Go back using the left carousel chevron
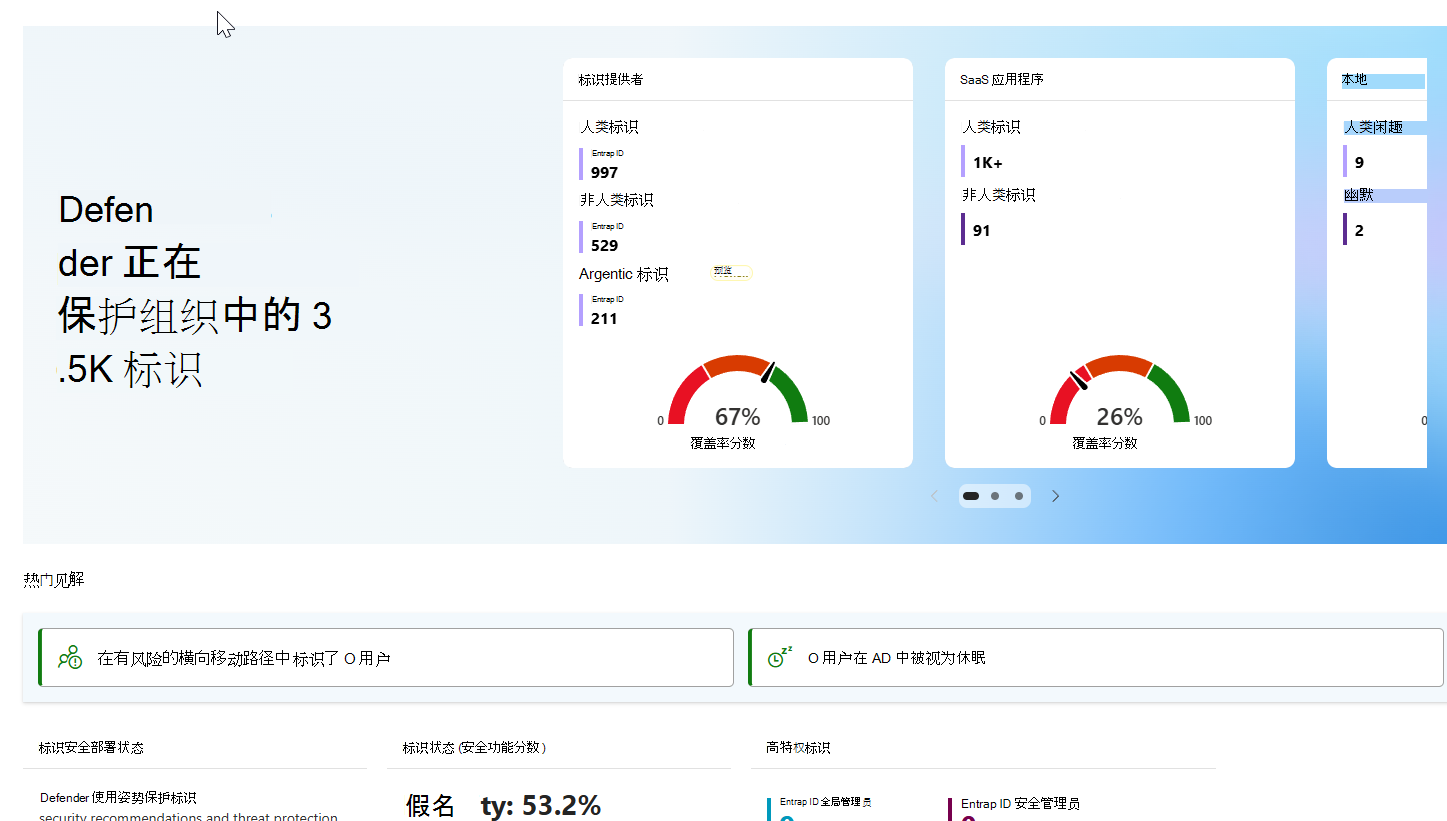This screenshot has height=821, width=1447. coord(933,495)
